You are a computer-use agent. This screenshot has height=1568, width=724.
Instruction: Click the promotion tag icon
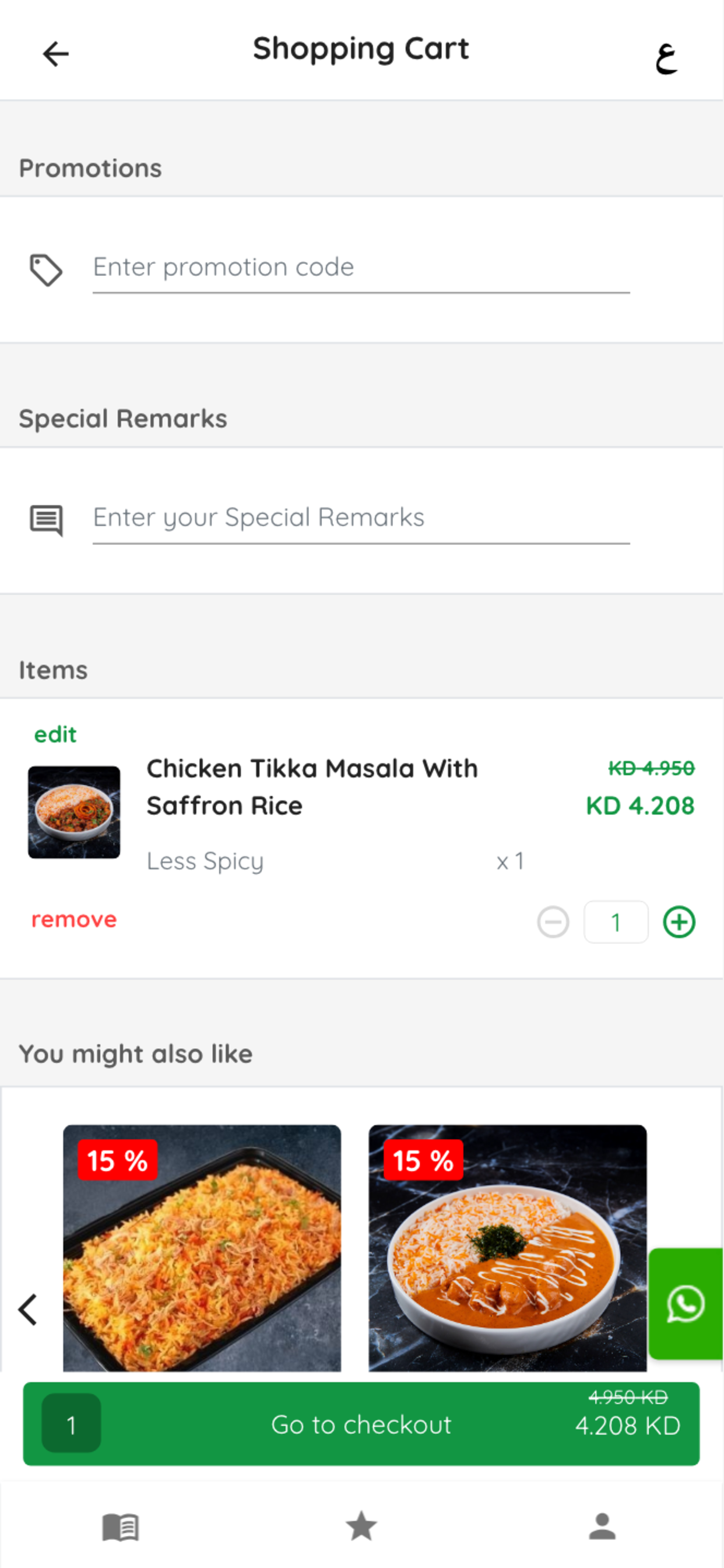46,269
